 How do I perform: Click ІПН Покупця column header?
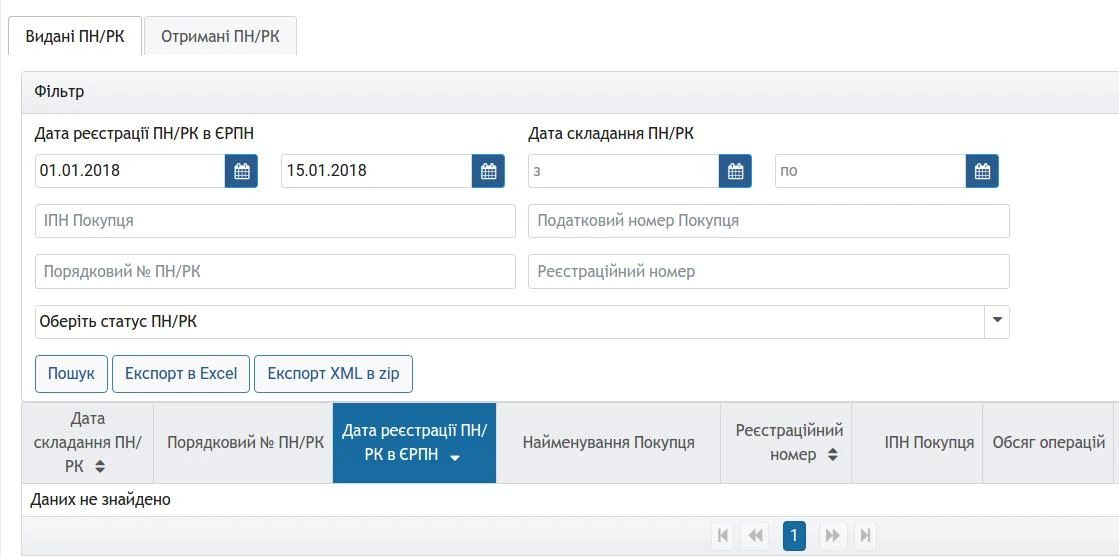pyautogui.click(x=917, y=443)
